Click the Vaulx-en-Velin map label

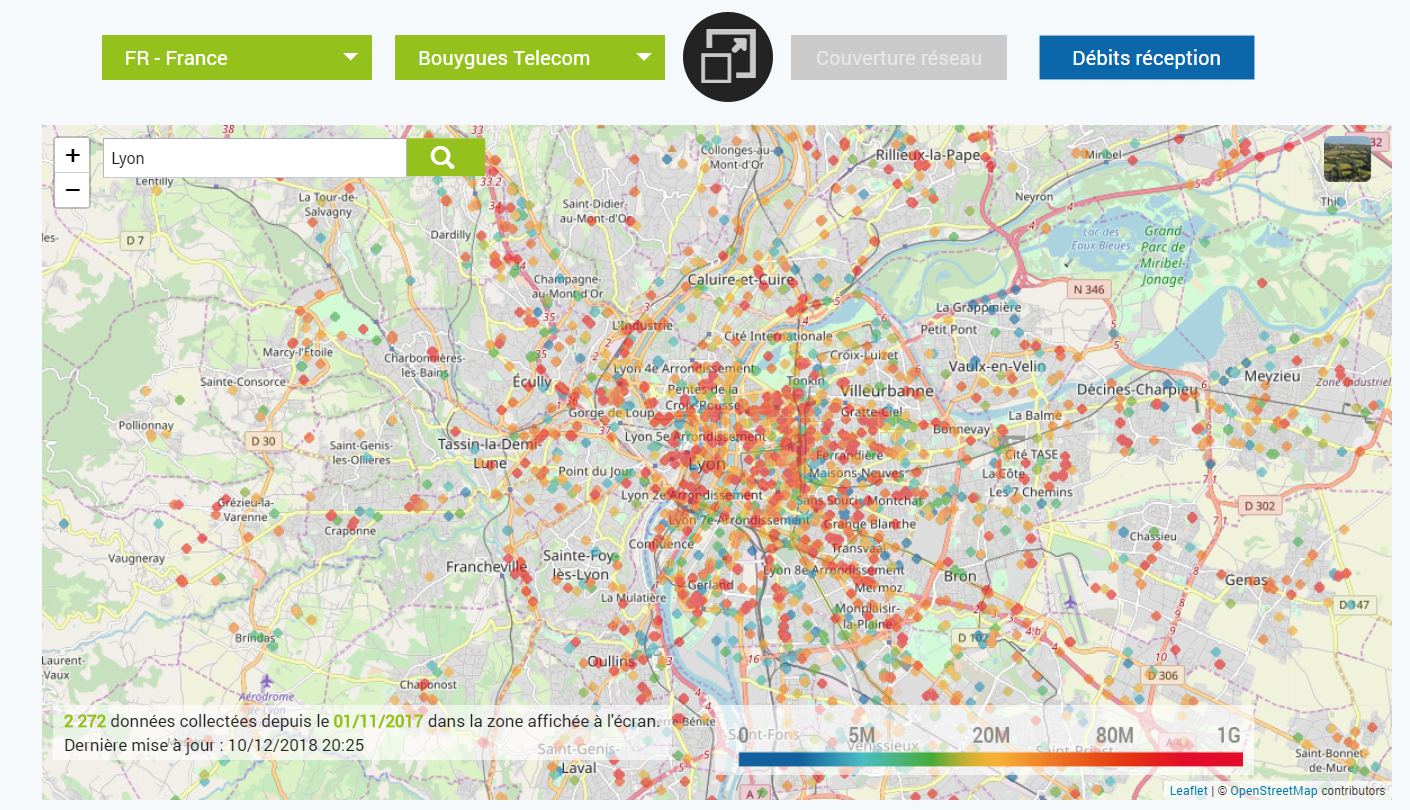point(996,366)
